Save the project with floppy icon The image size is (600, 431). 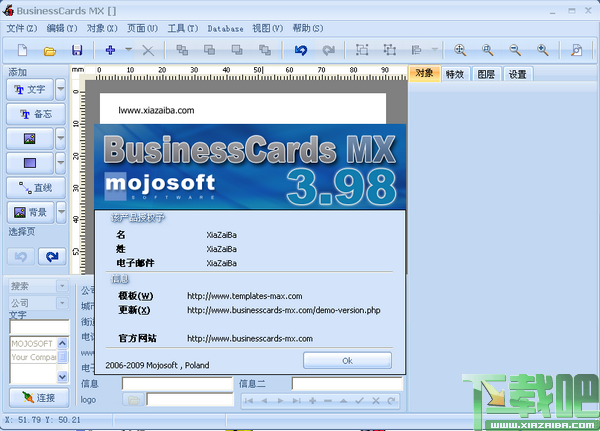tap(77, 50)
